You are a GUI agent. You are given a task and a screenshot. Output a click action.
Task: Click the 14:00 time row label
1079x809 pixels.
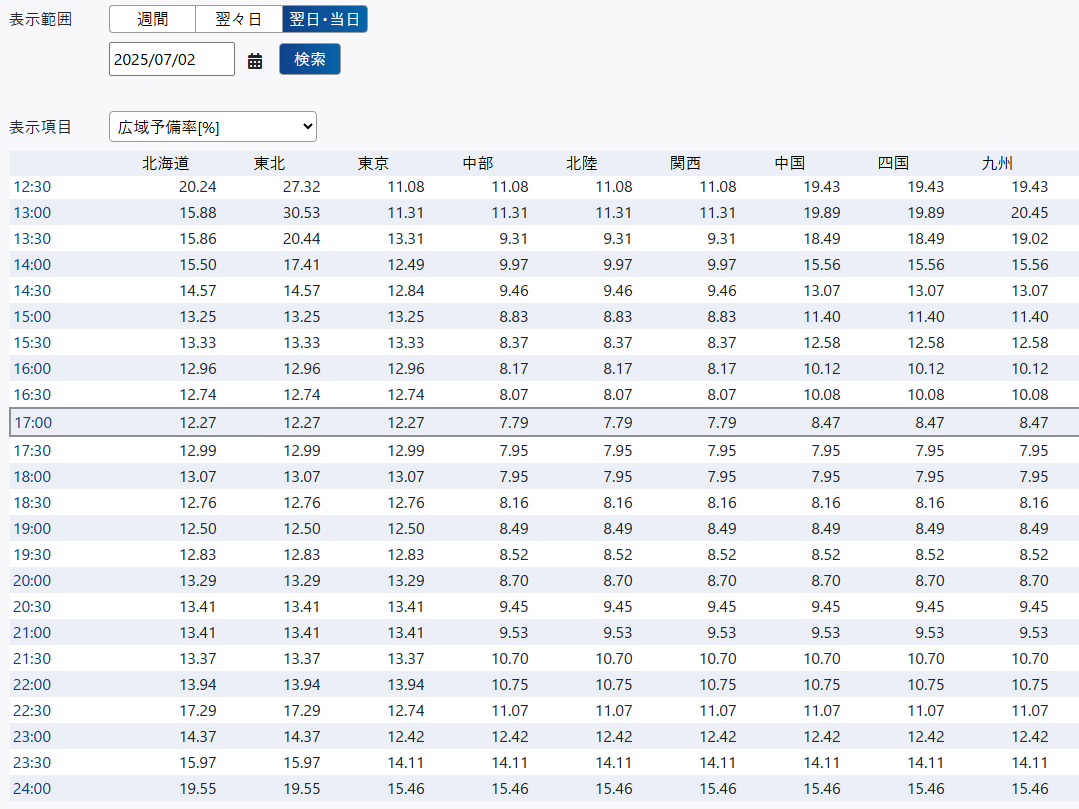pos(32,265)
